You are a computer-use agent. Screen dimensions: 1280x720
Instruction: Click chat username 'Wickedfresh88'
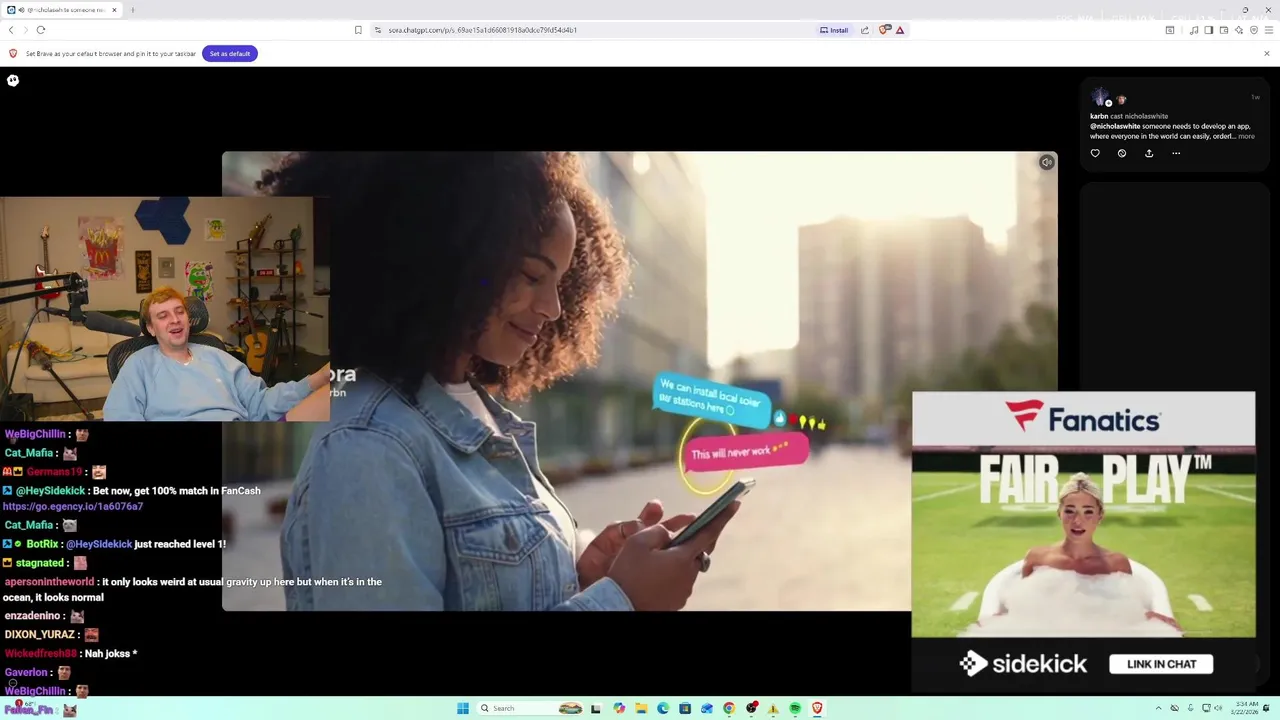(40, 654)
